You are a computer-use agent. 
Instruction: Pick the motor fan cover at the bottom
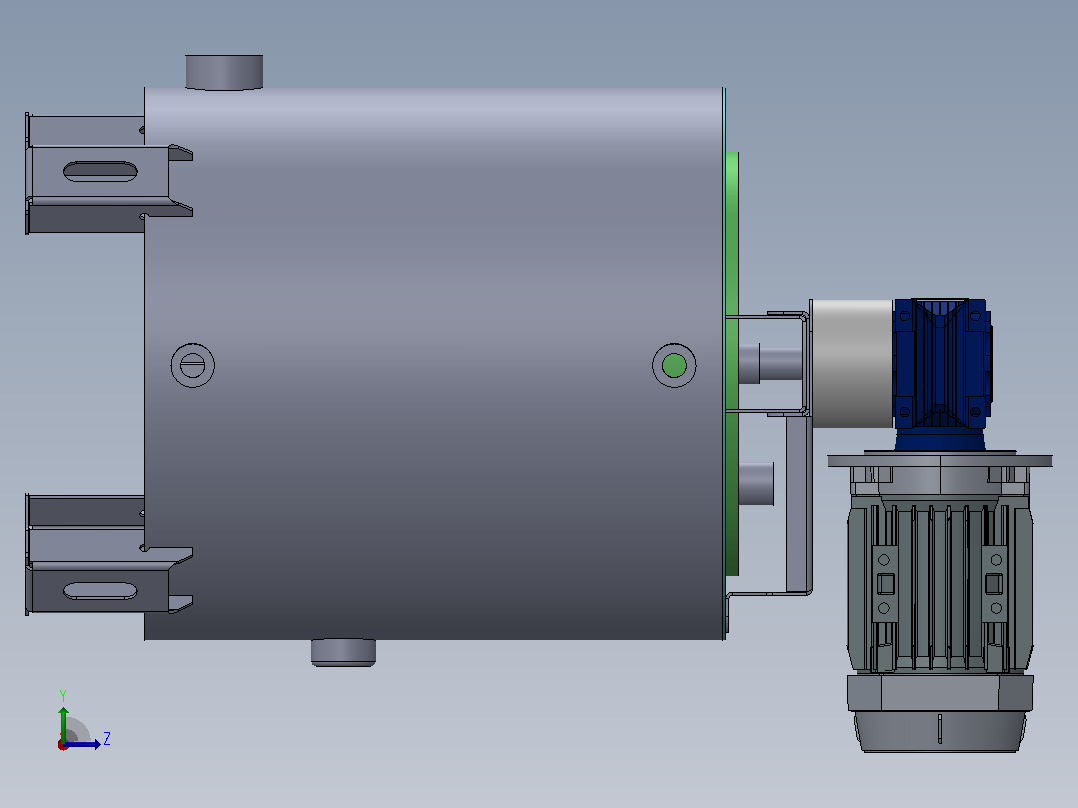click(940, 731)
